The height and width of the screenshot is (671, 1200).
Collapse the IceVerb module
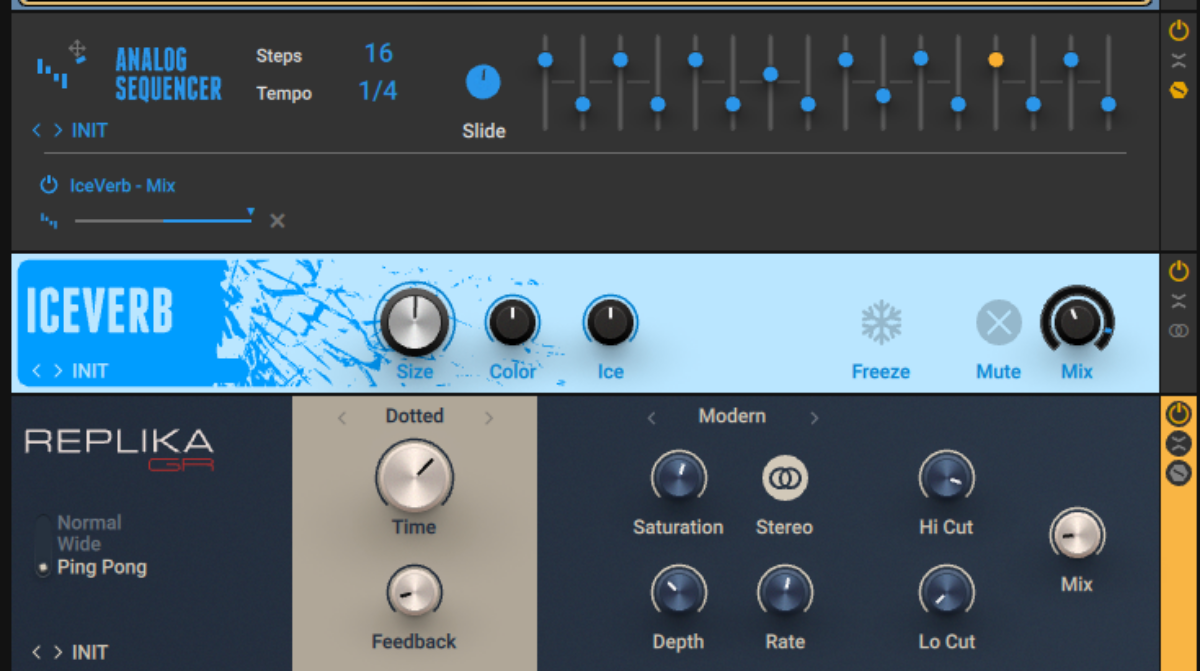coord(1179,301)
